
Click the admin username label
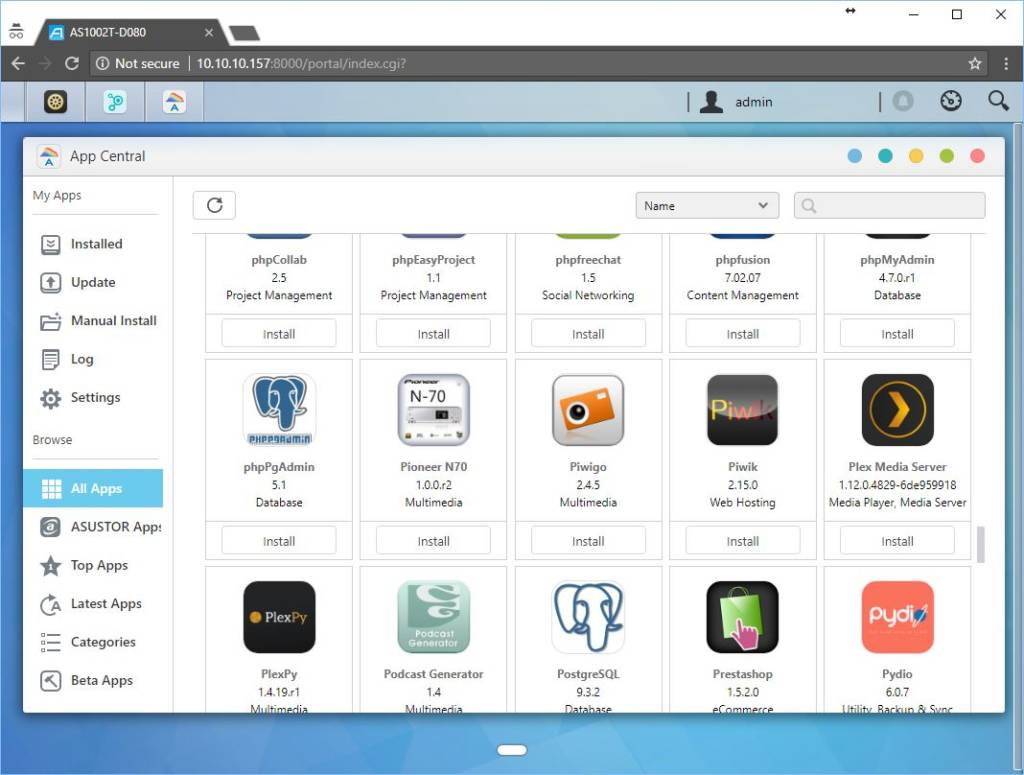click(x=754, y=102)
